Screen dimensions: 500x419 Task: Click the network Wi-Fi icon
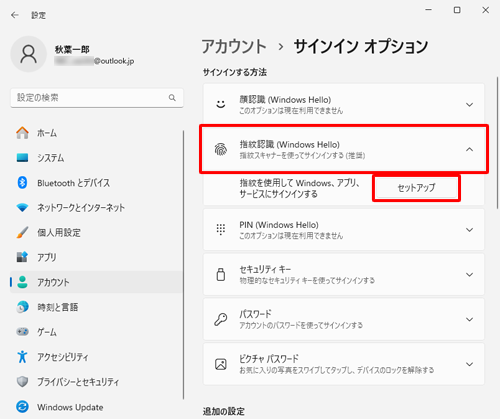22,208
